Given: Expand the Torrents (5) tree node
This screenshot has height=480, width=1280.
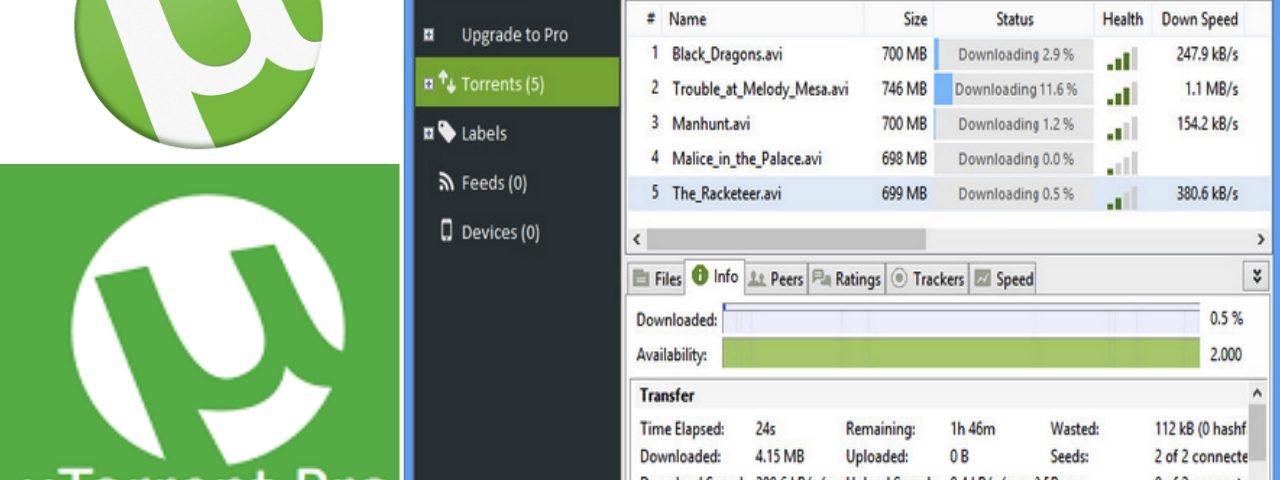Looking at the screenshot, I should click(429, 84).
